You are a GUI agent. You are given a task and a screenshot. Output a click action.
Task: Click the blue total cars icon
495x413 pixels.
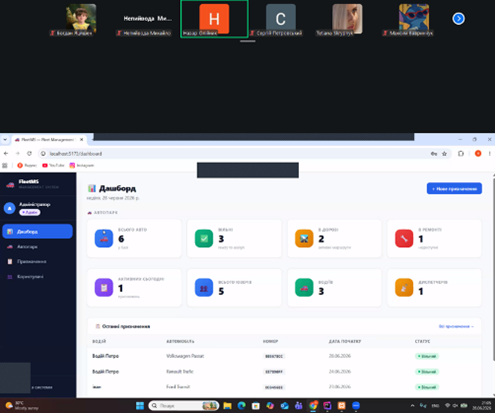tap(104, 239)
